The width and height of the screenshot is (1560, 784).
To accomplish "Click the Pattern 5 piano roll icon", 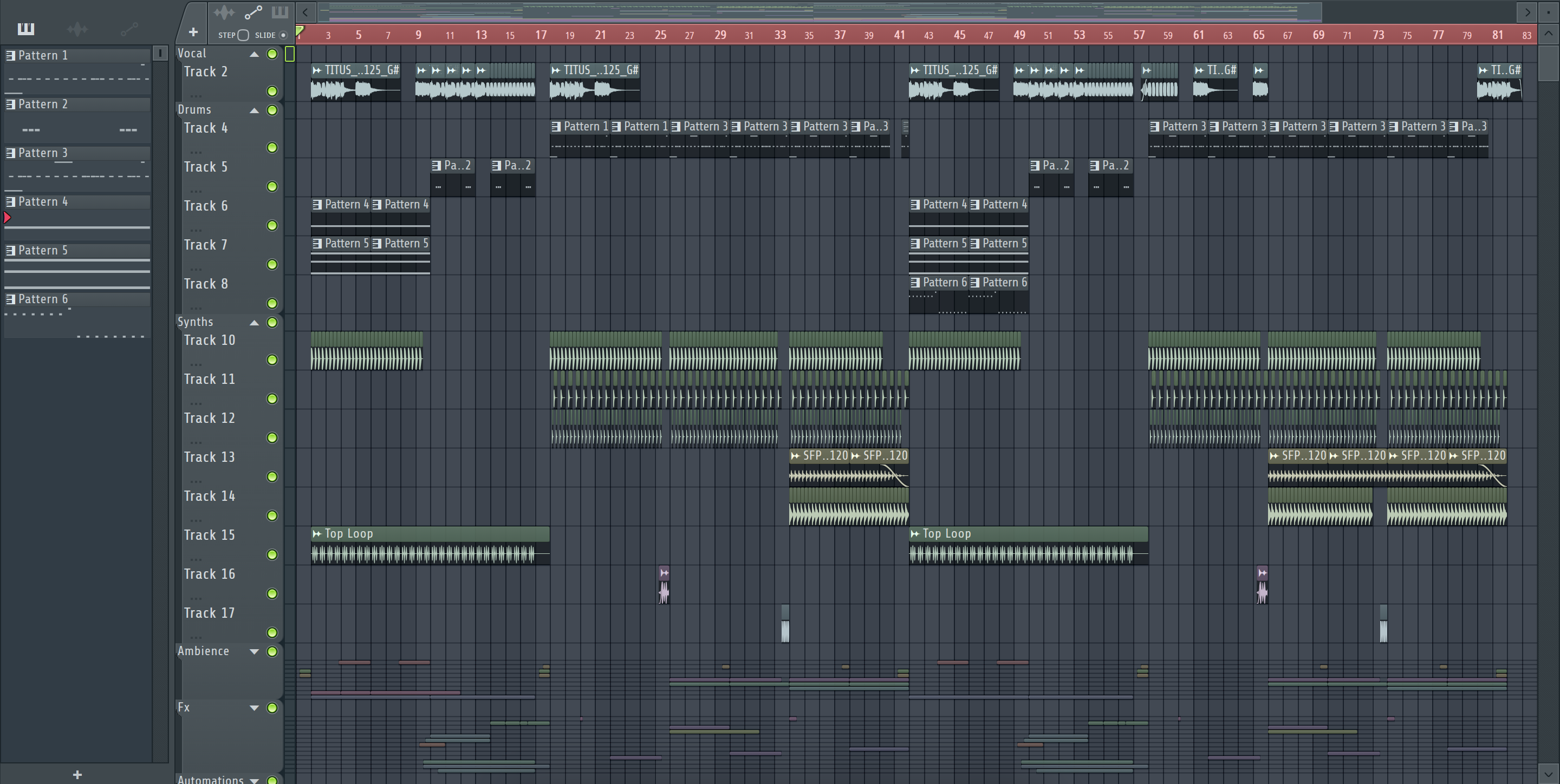I will [x=10, y=251].
